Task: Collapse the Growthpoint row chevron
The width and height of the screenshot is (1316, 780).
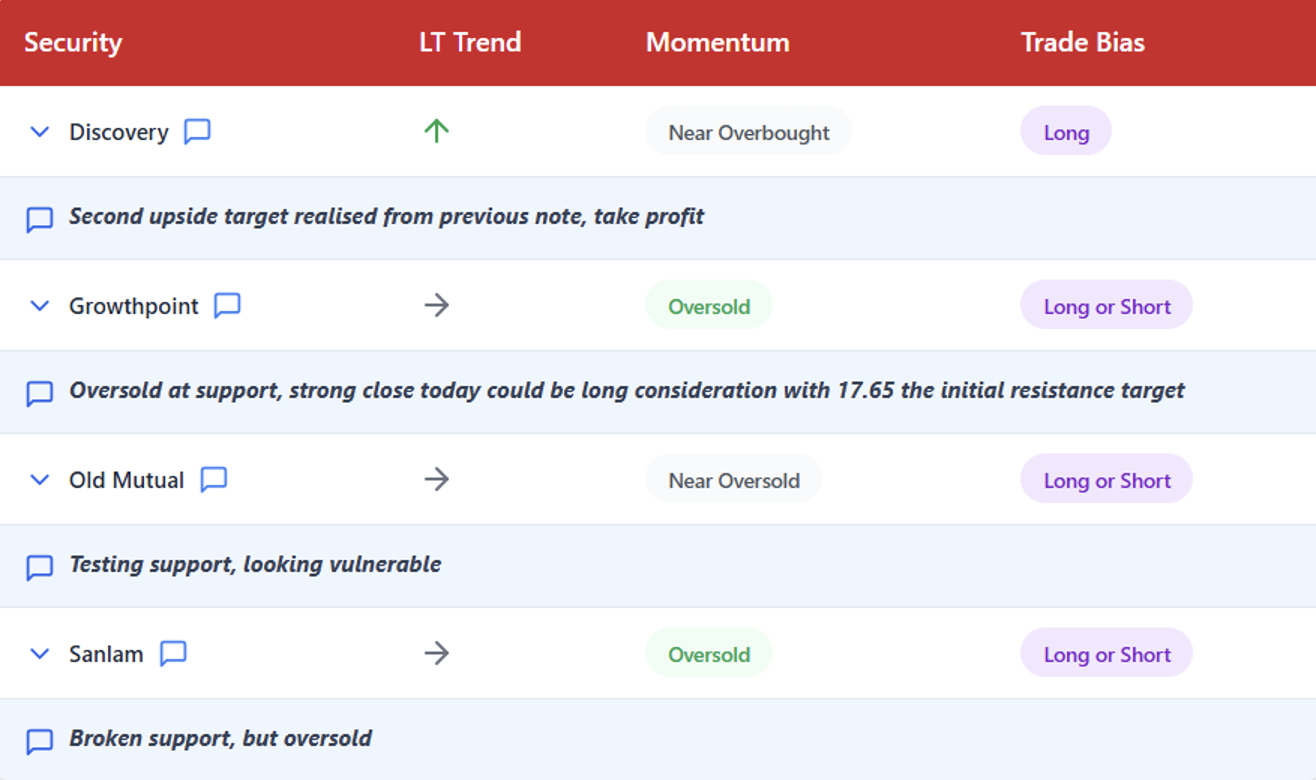Action: (x=39, y=306)
